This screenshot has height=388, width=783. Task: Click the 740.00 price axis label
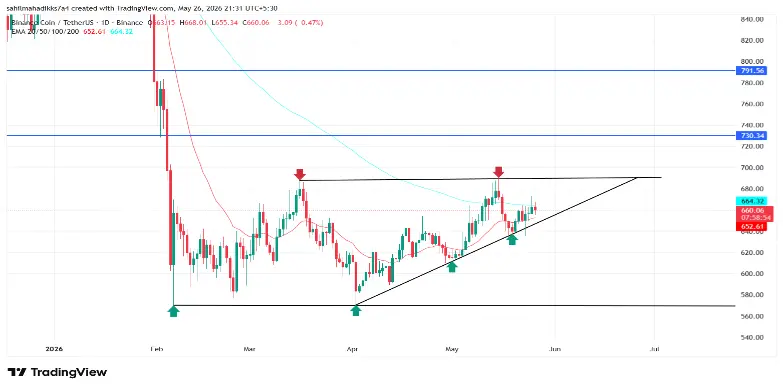(753, 125)
